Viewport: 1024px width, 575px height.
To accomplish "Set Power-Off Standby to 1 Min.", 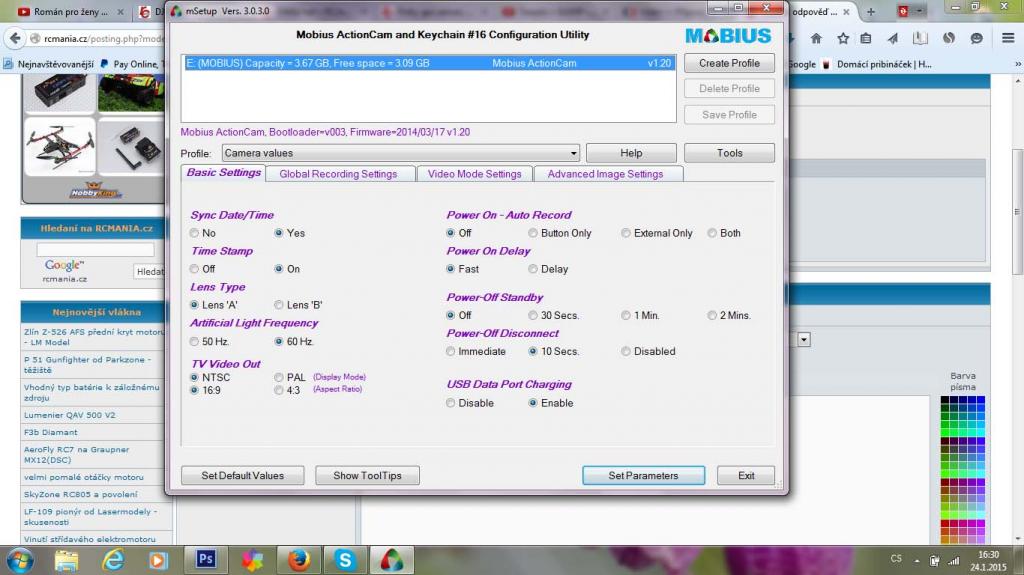I will [x=627, y=316].
